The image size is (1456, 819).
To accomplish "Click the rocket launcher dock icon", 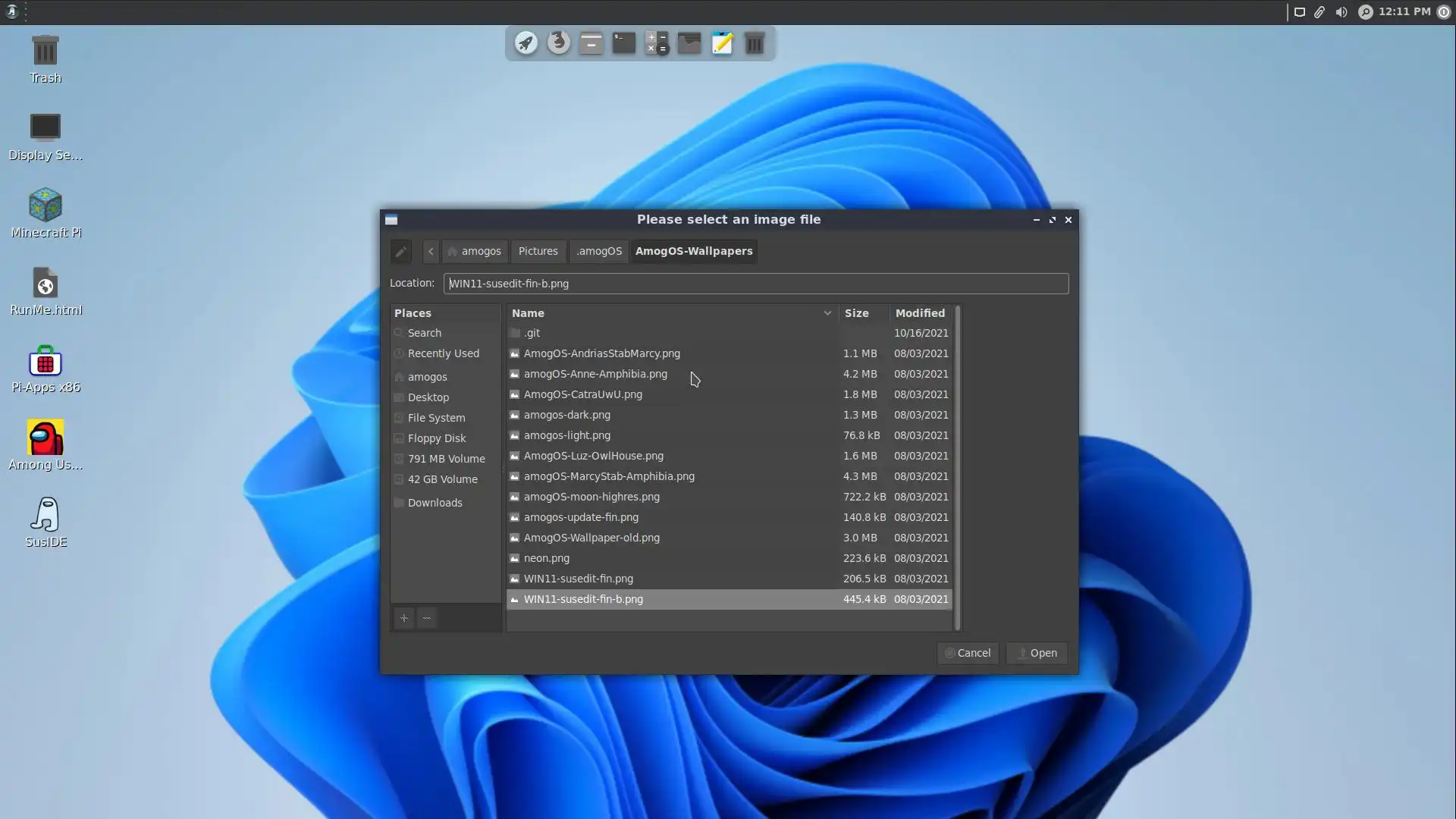I will (x=526, y=43).
